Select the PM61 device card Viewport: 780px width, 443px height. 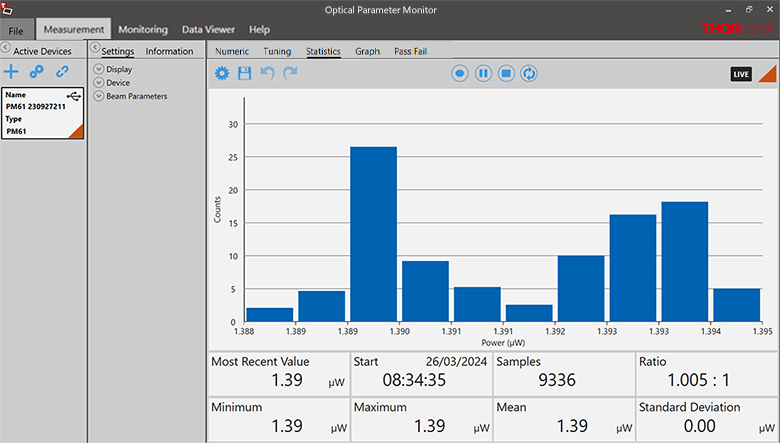pos(42,114)
